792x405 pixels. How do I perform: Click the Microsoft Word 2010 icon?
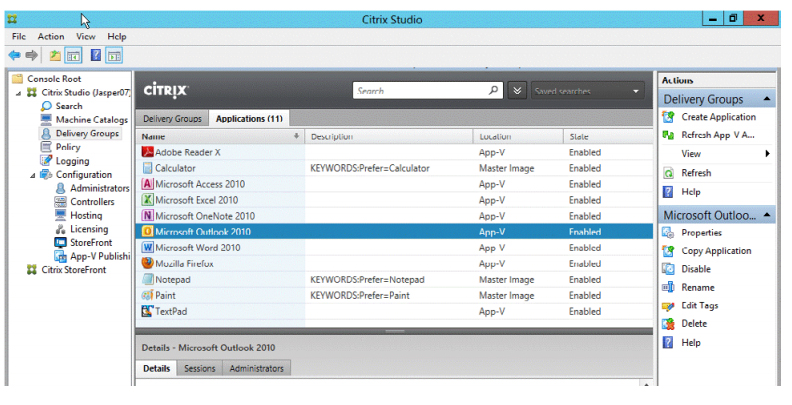pyautogui.click(x=147, y=247)
